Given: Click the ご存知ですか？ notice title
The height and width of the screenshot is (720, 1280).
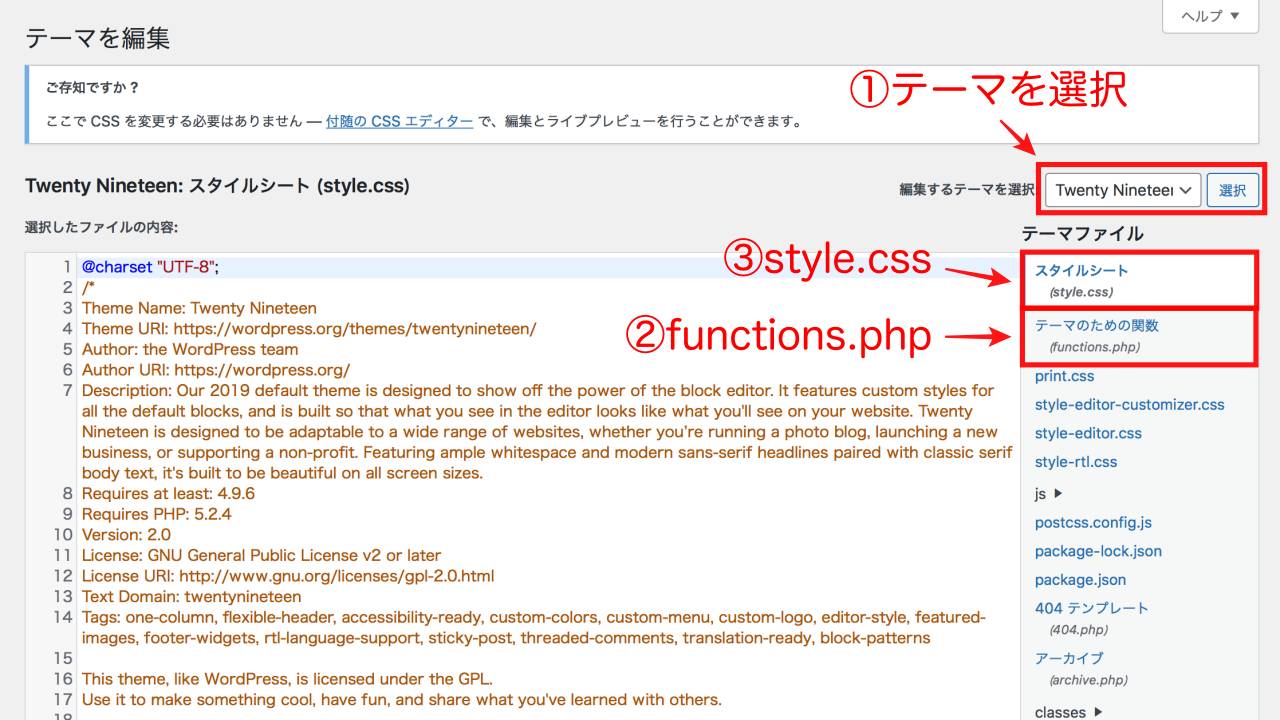Looking at the screenshot, I should pyautogui.click(x=93, y=88).
